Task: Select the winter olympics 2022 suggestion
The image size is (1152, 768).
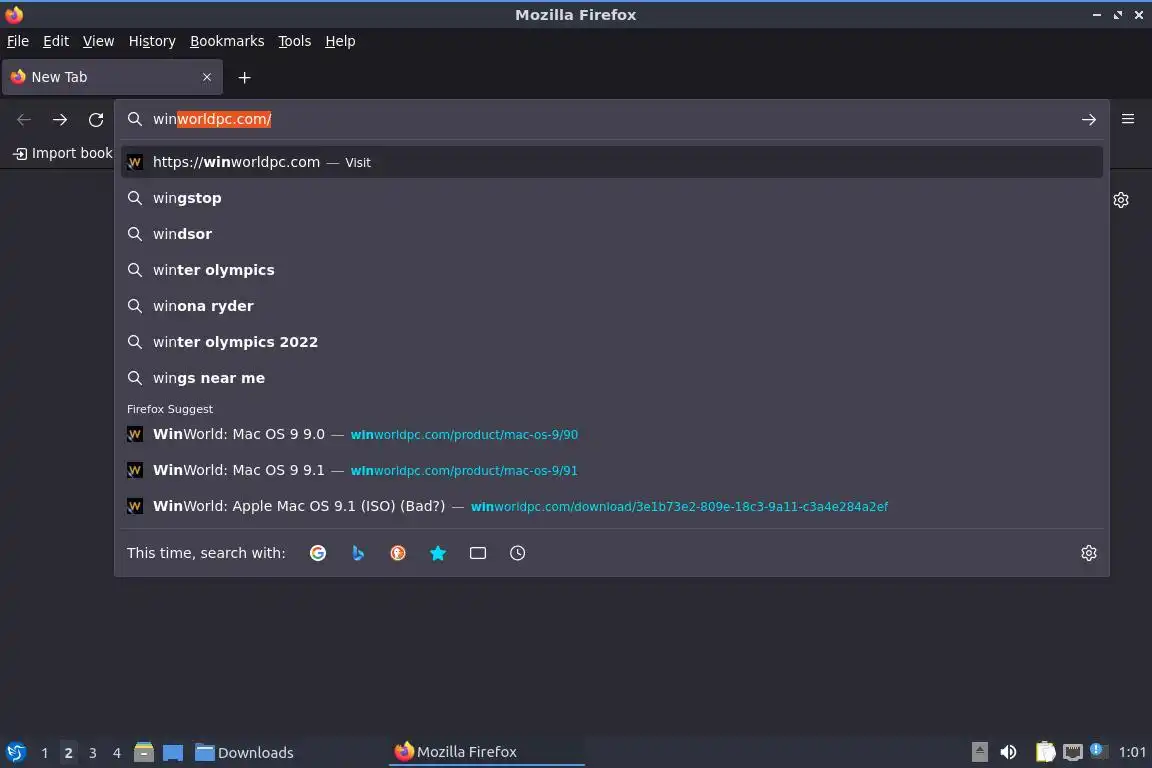Action: (612, 342)
